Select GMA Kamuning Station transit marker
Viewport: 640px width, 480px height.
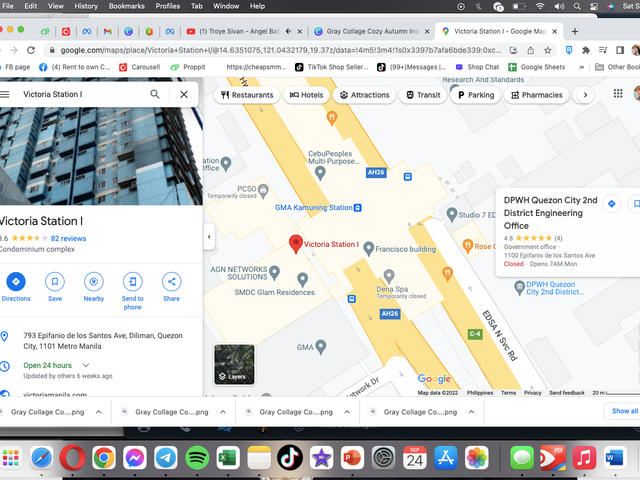[x=358, y=208]
